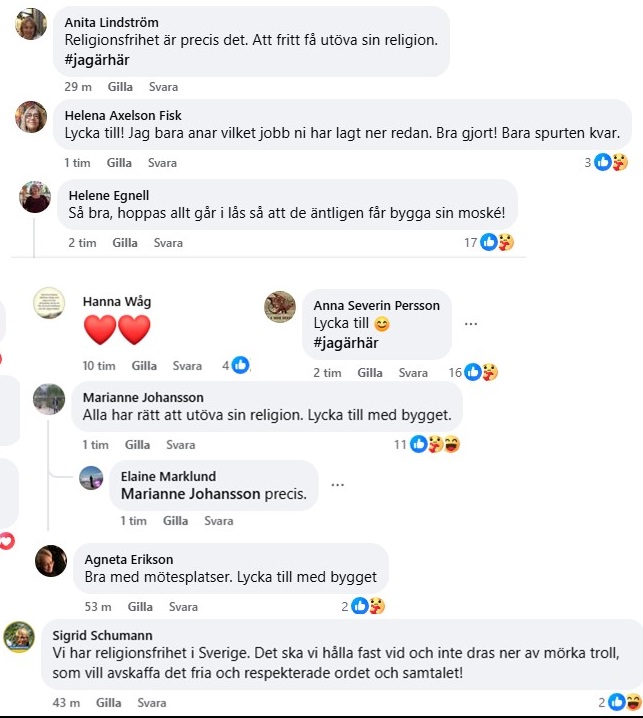643x718 pixels.
Task: Click Agneta Erikson's profile avatar
Action: point(51,561)
